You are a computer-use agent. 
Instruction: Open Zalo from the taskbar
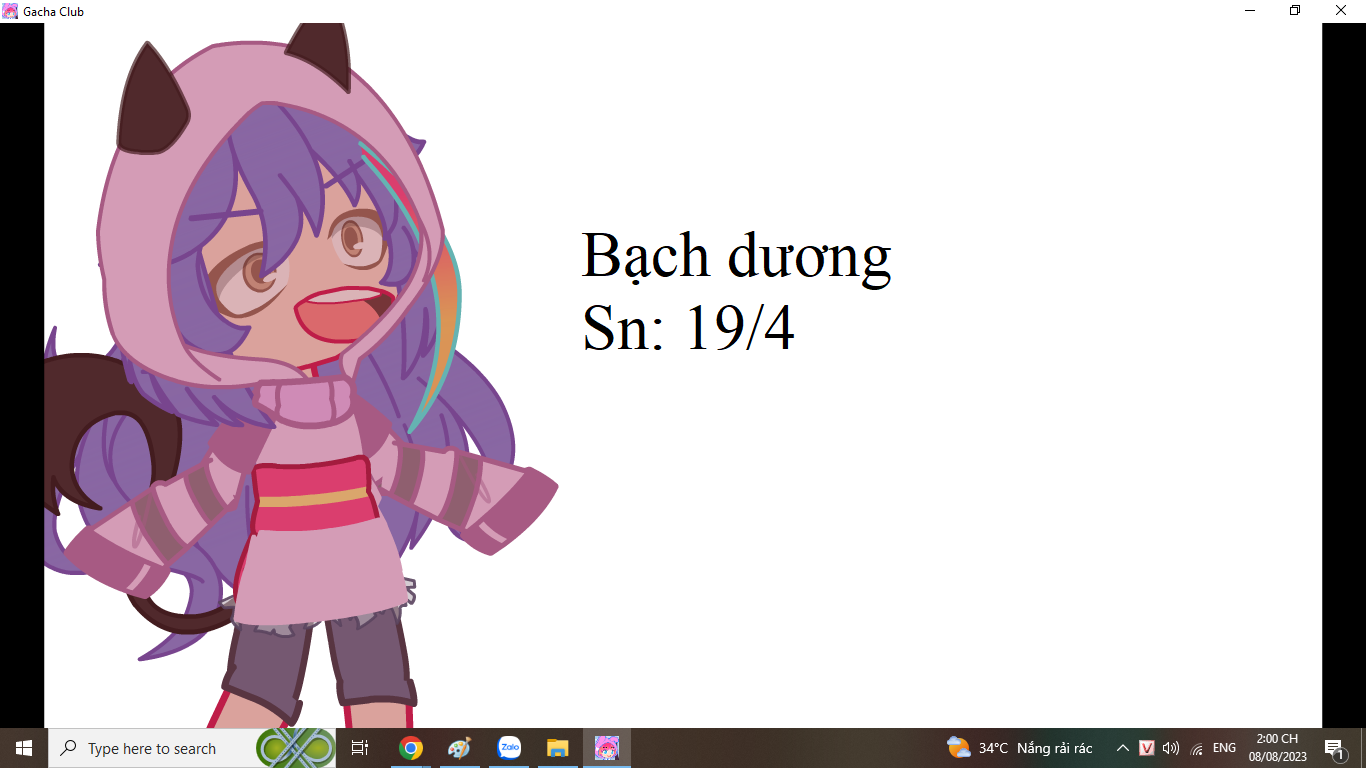coord(509,748)
